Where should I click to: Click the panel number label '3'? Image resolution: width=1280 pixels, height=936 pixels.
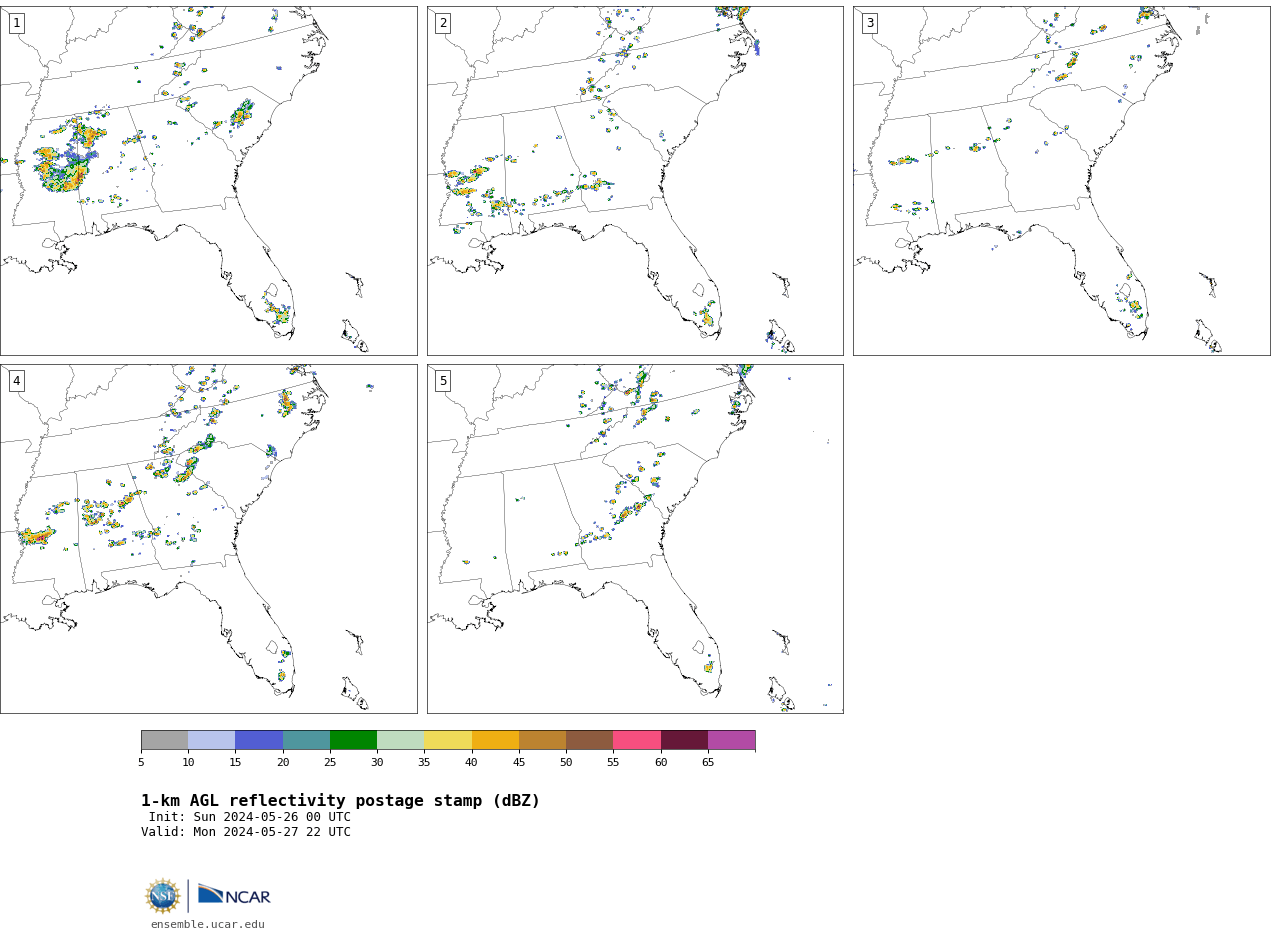[869, 23]
